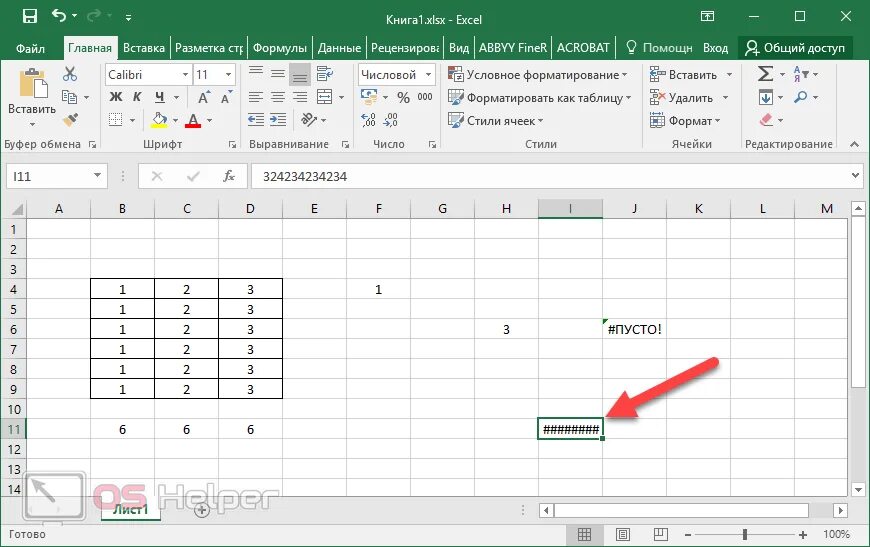Viewport: 870px width, 547px height.
Task: Toggle wrap text icon
Action: coord(325,73)
